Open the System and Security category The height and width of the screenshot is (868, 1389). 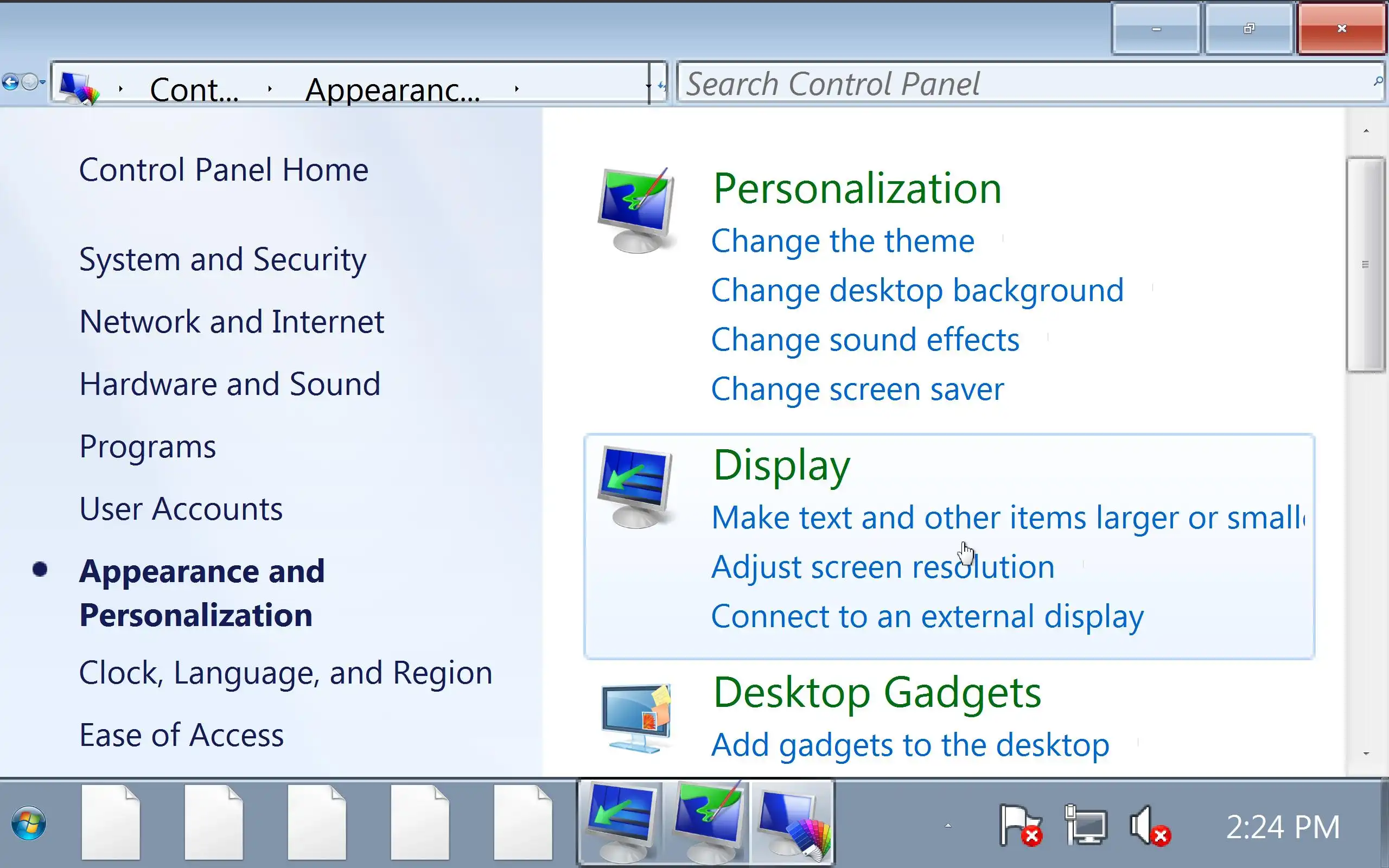(x=222, y=259)
